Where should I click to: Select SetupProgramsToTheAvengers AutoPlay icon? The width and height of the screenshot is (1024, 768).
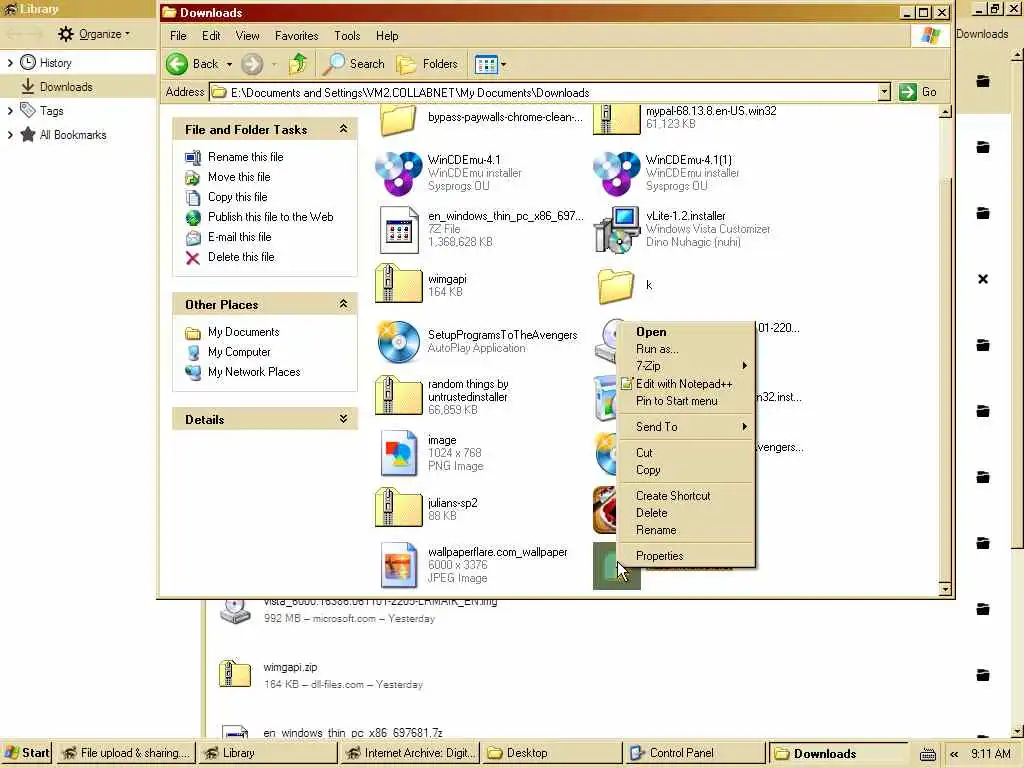398,342
